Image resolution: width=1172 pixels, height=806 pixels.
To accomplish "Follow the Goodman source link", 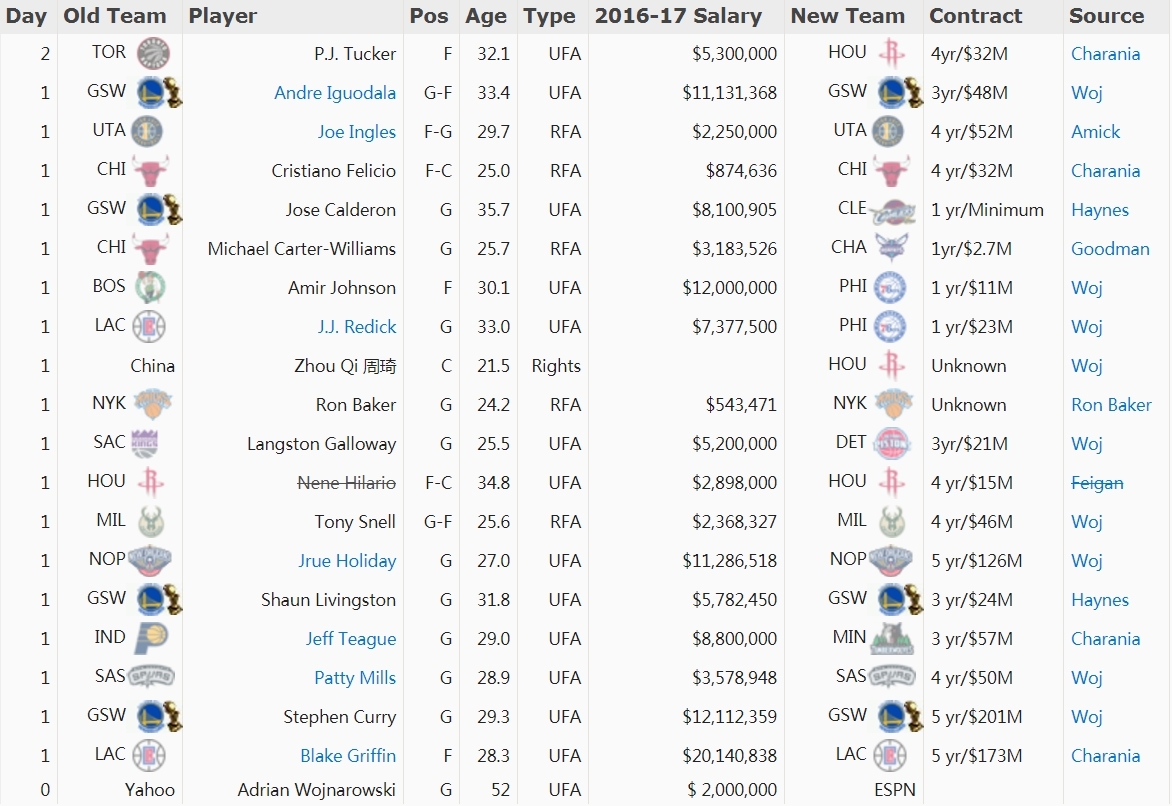I will click(1110, 249).
